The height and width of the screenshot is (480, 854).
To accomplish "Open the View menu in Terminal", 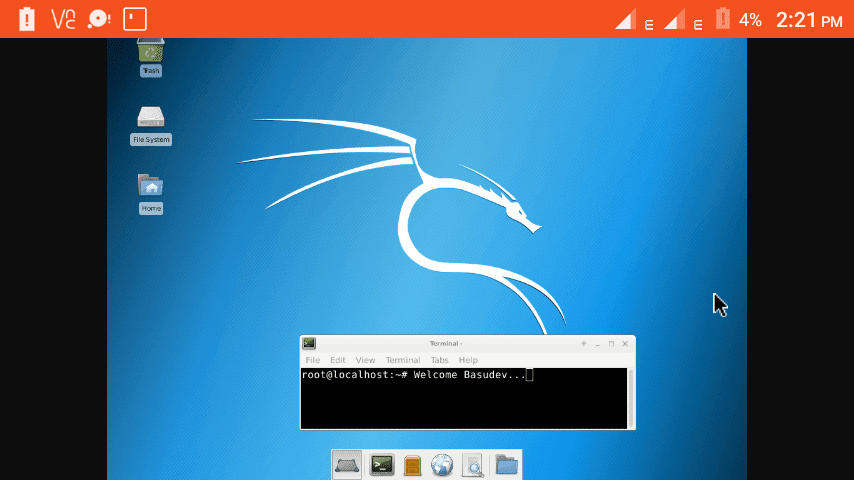I will pos(365,360).
